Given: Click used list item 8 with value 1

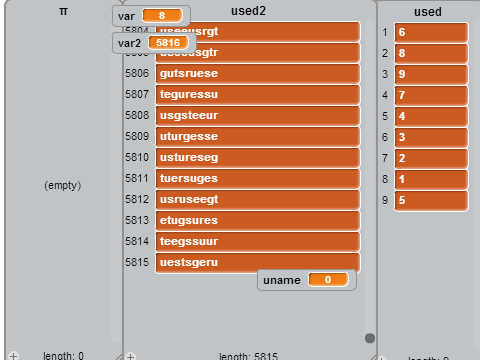Looking at the screenshot, I should 431,180.
